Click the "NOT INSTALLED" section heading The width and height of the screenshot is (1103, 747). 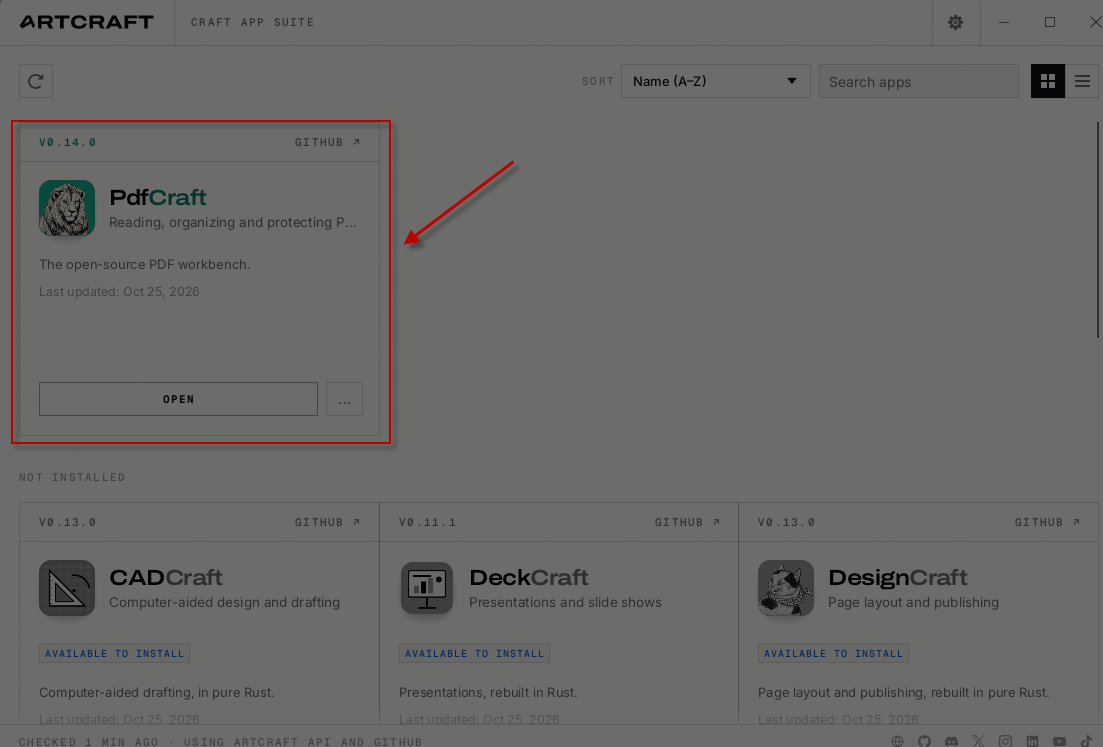click(72, 477)
